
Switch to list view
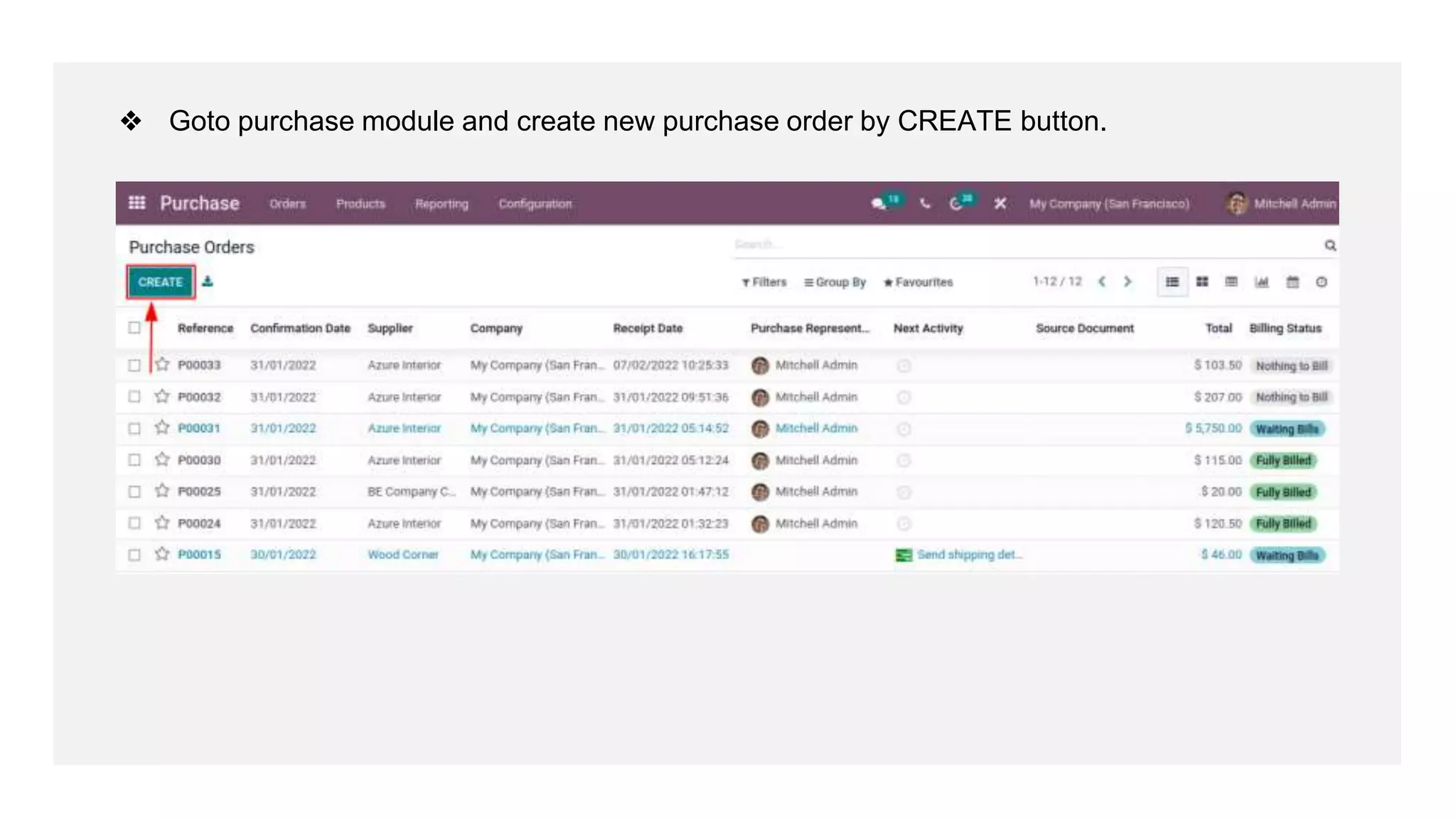[x=1172, y=282]
